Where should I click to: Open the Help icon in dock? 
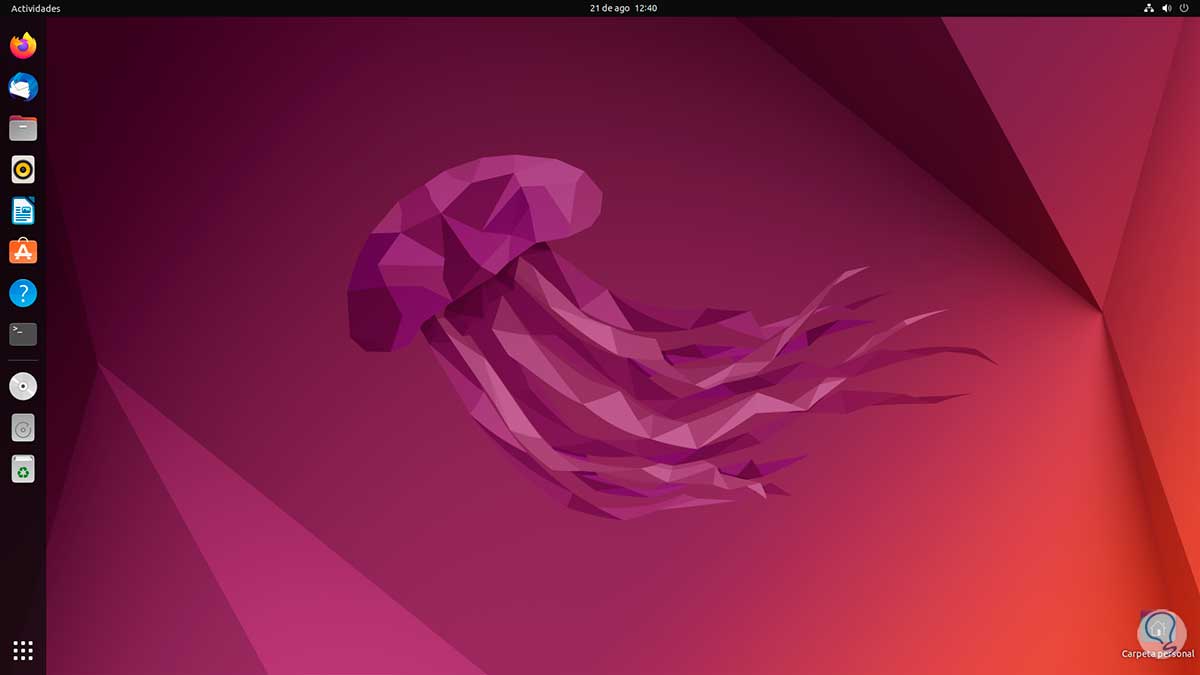pos(23,293)
